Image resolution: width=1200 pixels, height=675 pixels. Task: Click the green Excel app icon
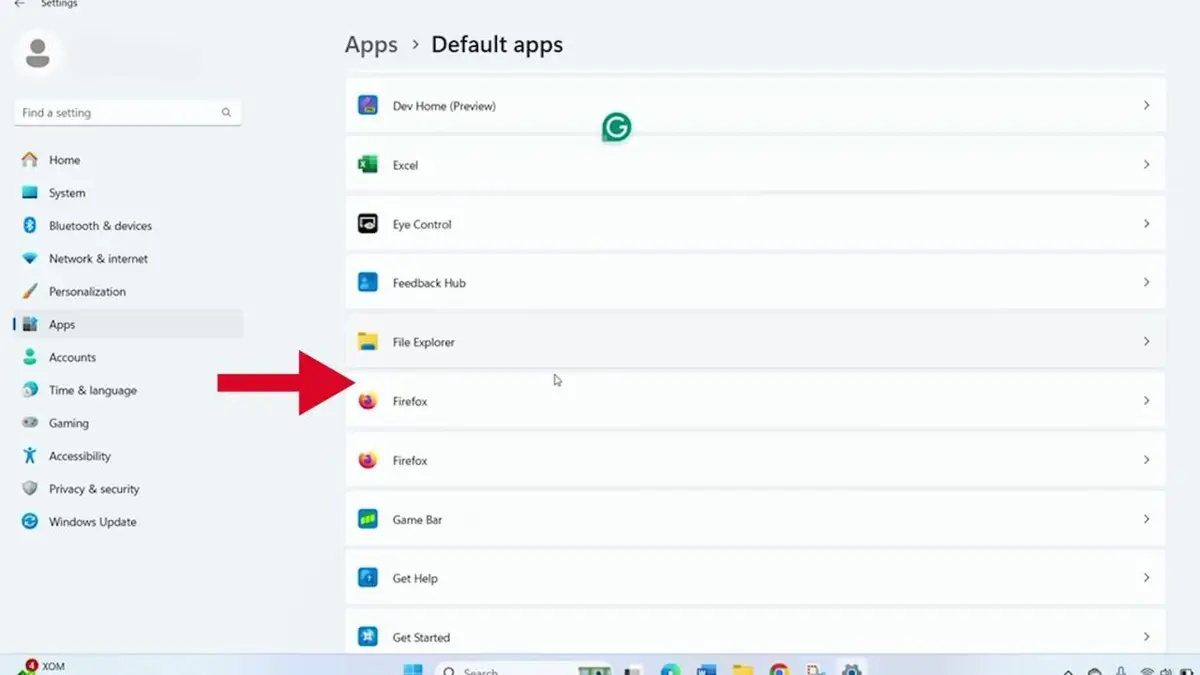368,165
